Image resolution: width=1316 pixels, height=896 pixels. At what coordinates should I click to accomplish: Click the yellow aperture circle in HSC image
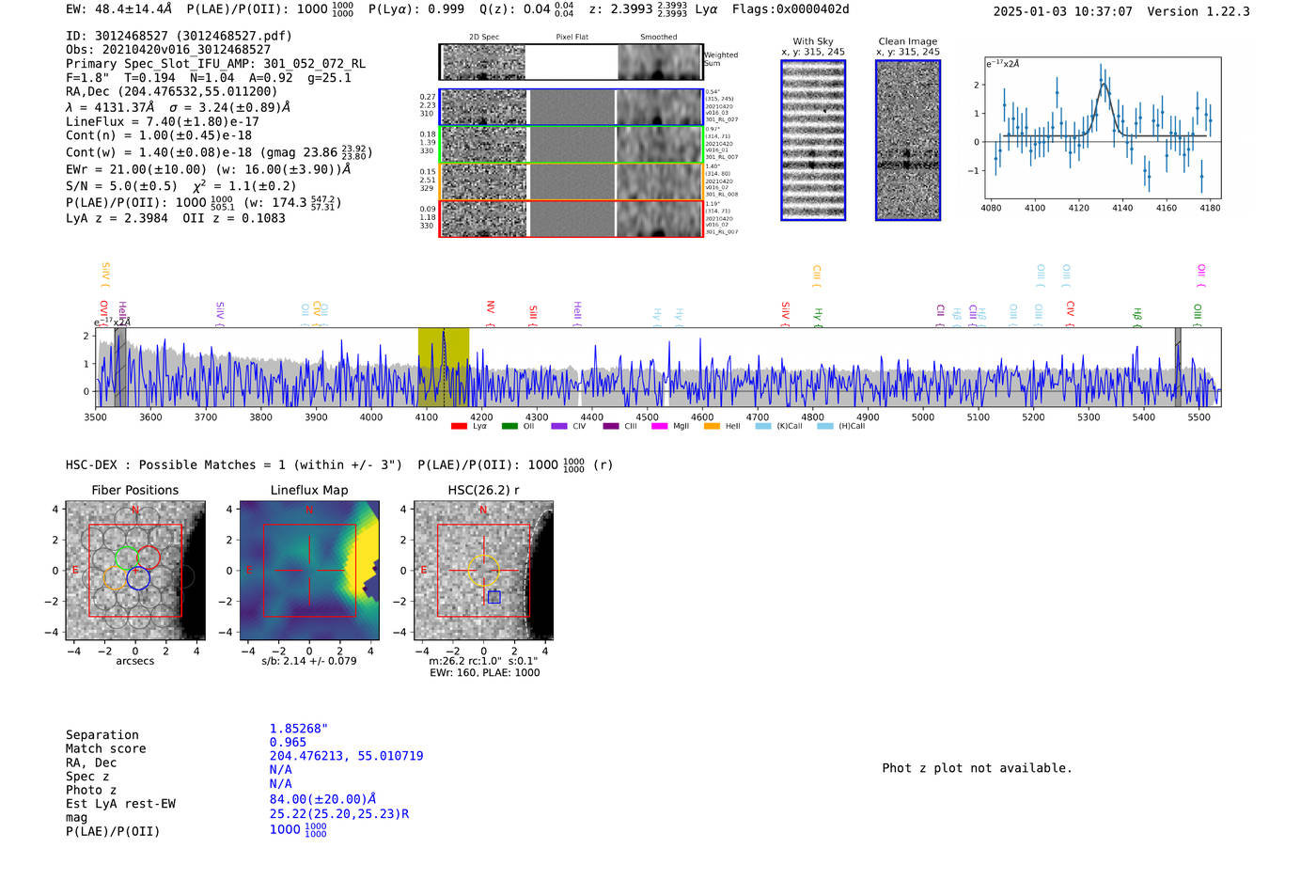483,571
